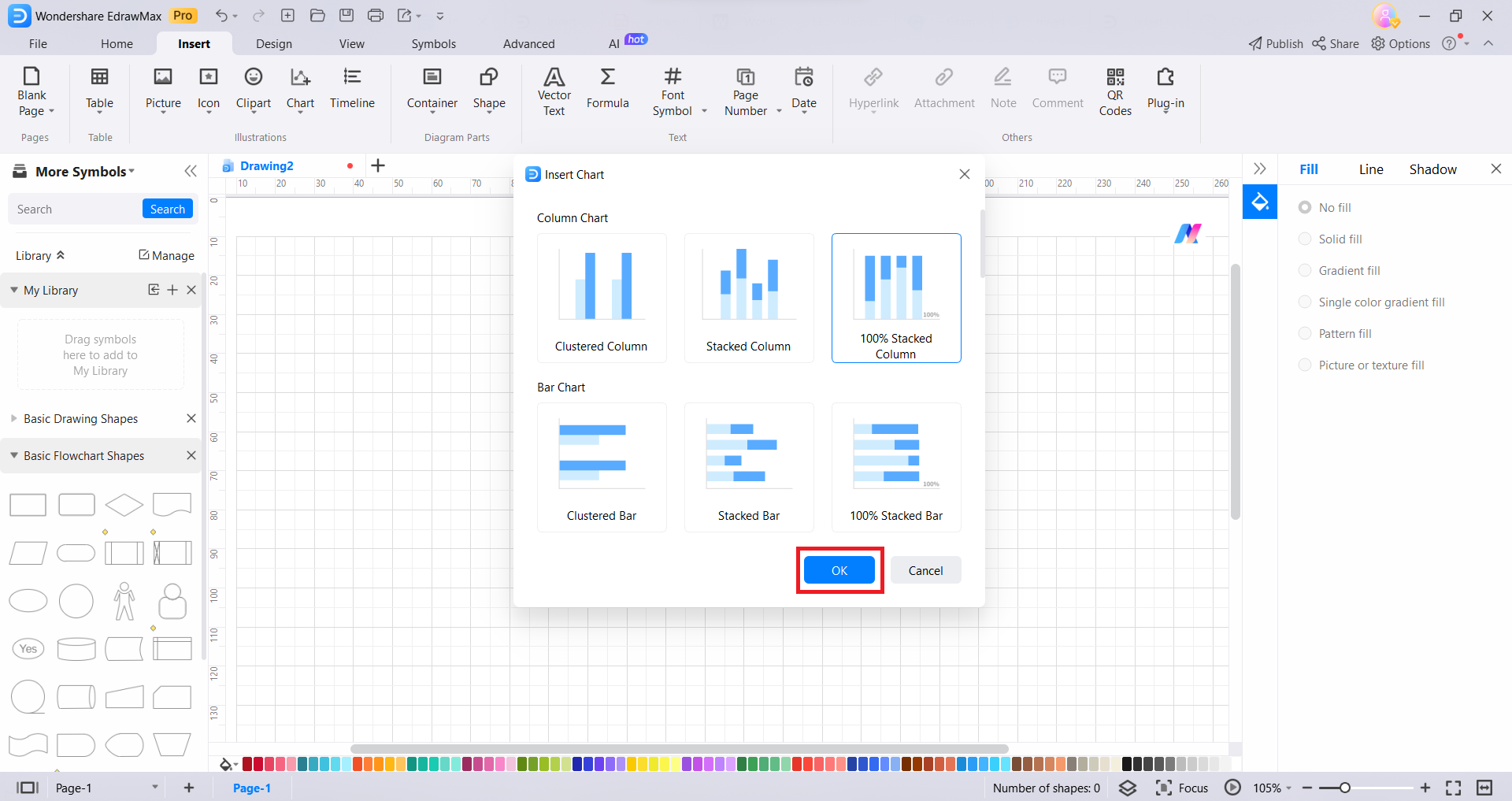Viewport: 1512px width, 801px height.
Task: Select the No fill option
Action: (1325, 208)
